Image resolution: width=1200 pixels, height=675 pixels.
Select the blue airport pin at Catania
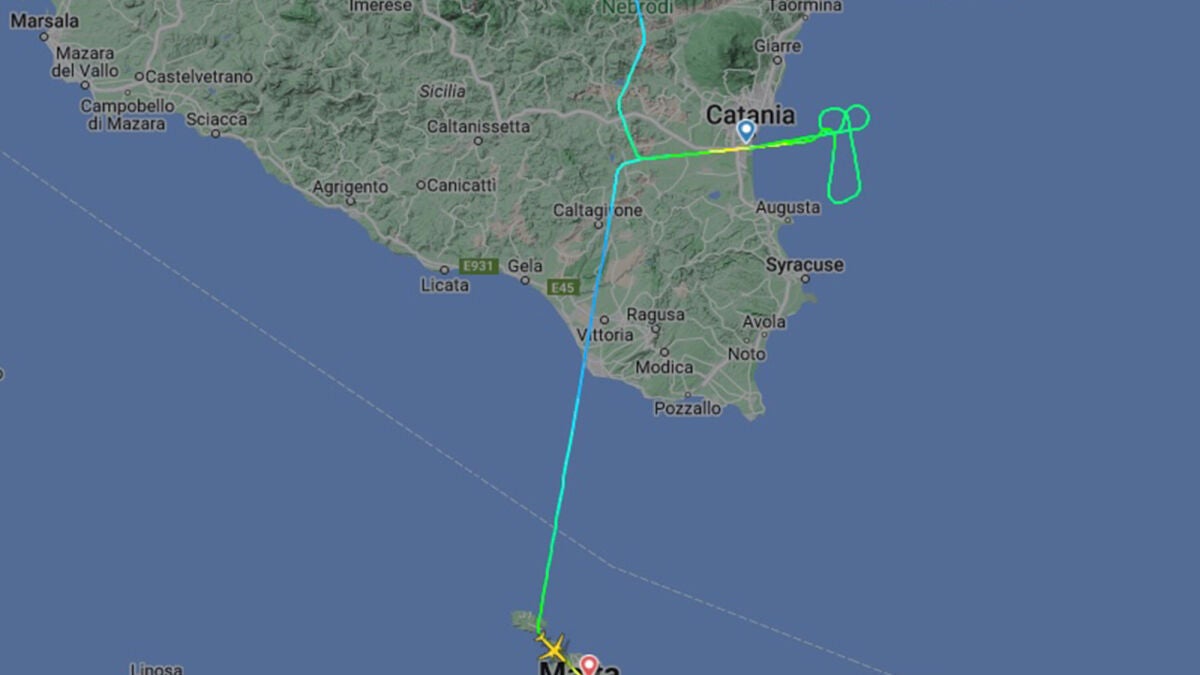[746, 131]
